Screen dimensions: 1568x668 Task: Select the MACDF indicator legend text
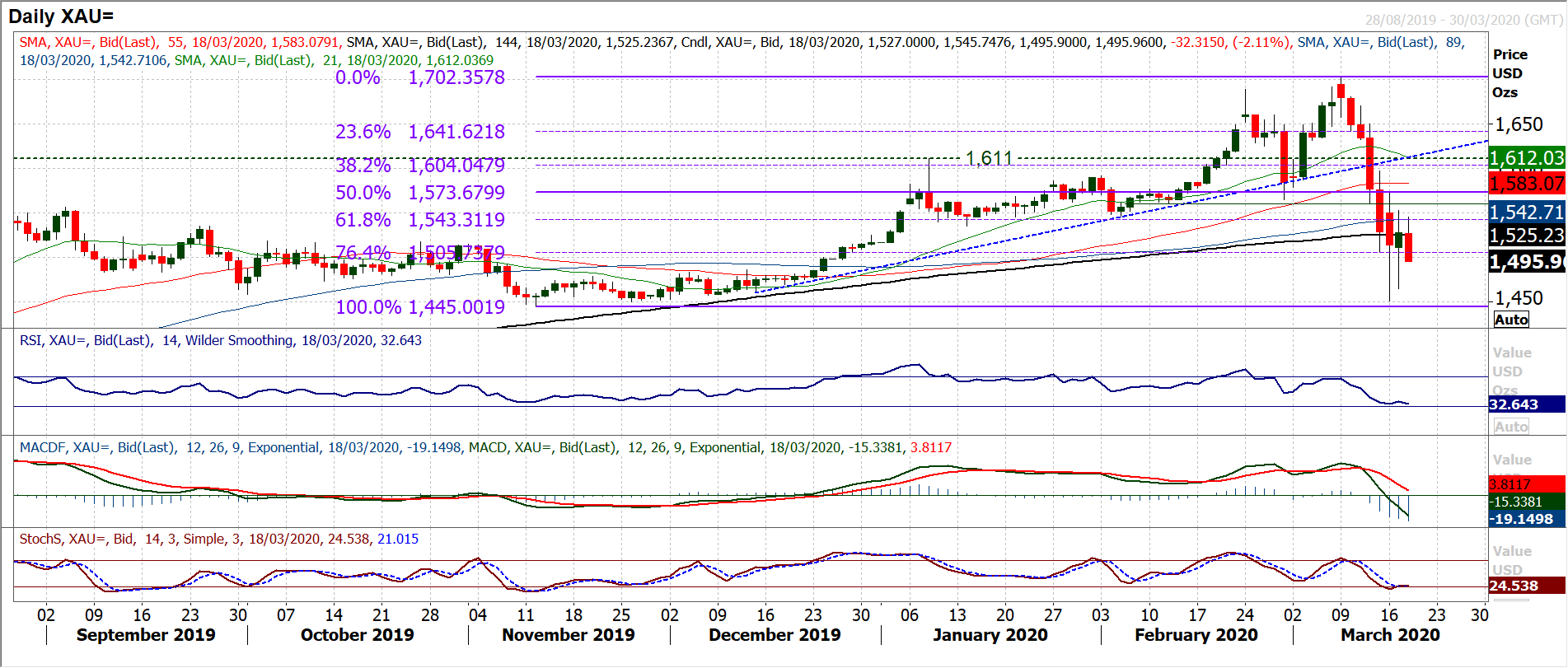[241, 447]
